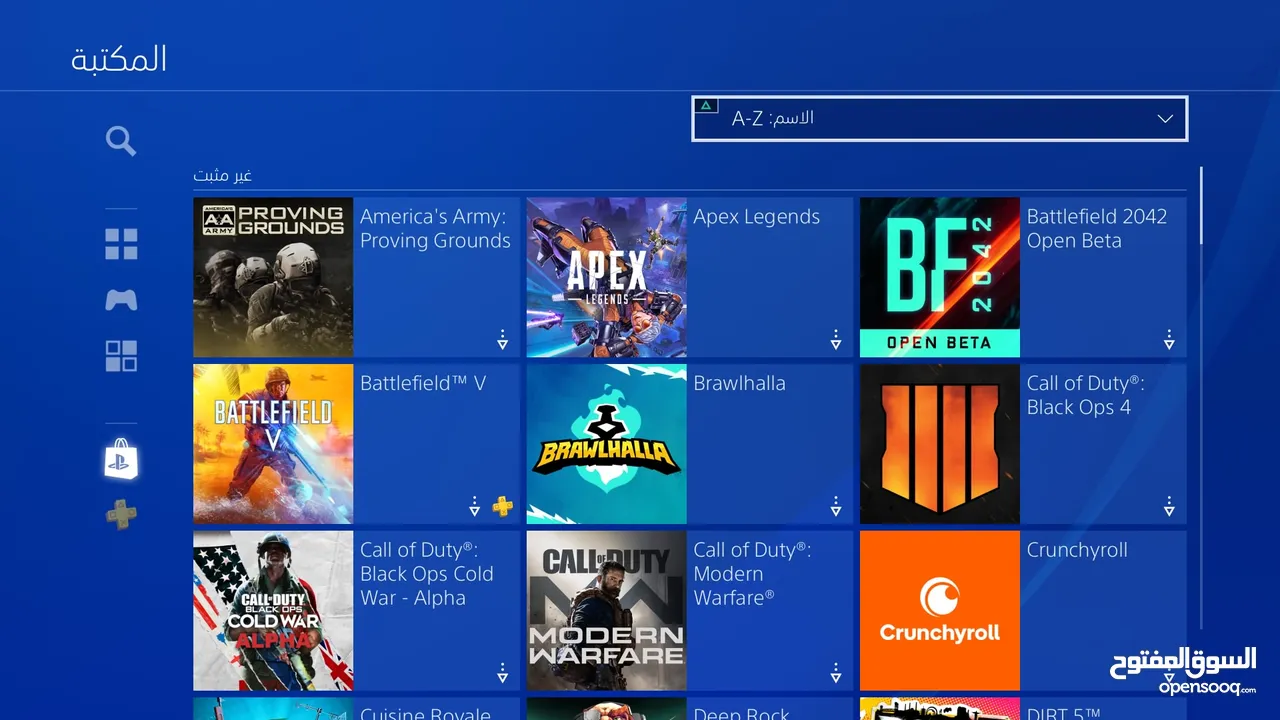Click download arrow on Apex Legends tile
Screen dimensions: 1280x720
click(835, 340)
